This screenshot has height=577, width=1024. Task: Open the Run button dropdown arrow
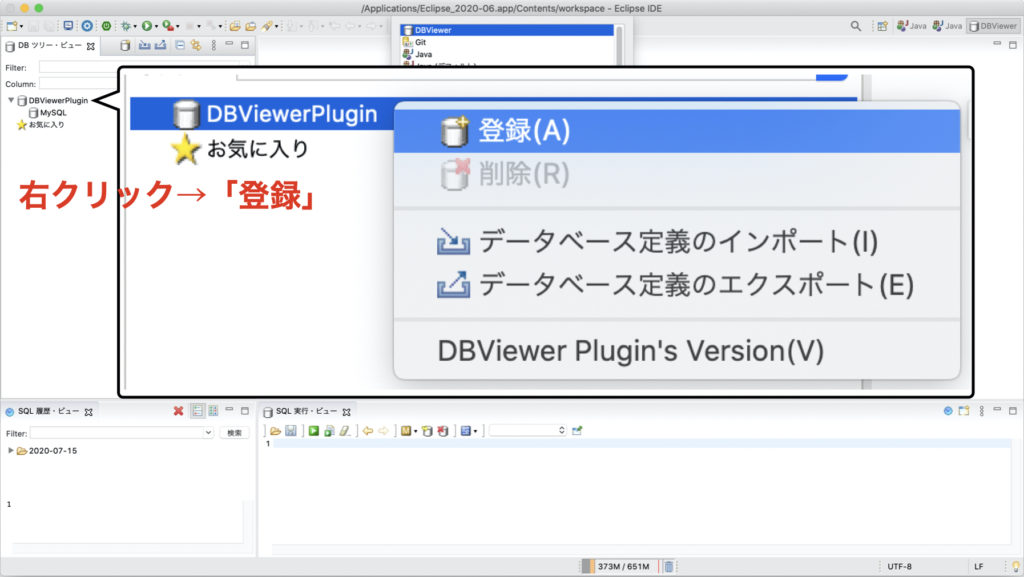(x=156, y=27)
